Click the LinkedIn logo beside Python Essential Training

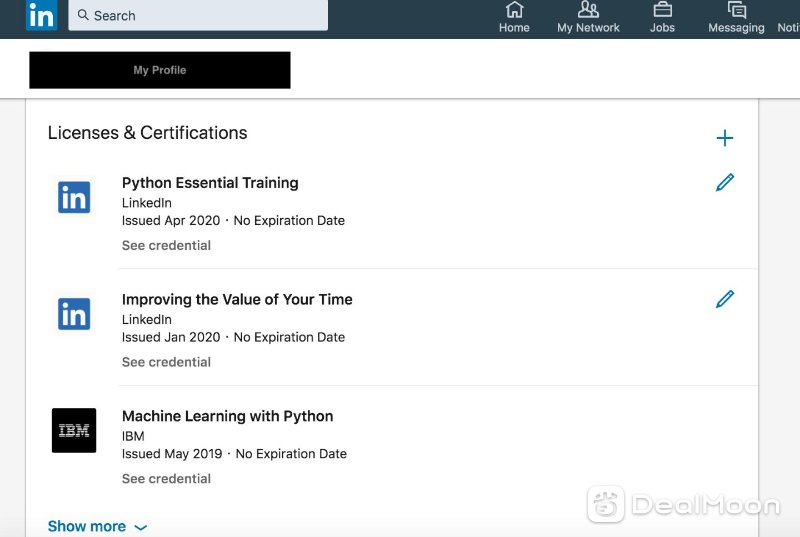point(74,197)
